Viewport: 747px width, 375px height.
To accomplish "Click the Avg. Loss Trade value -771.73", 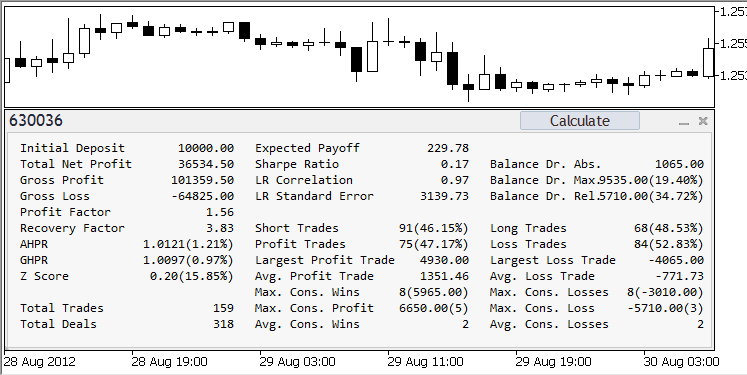I will (x=679, y=276).
